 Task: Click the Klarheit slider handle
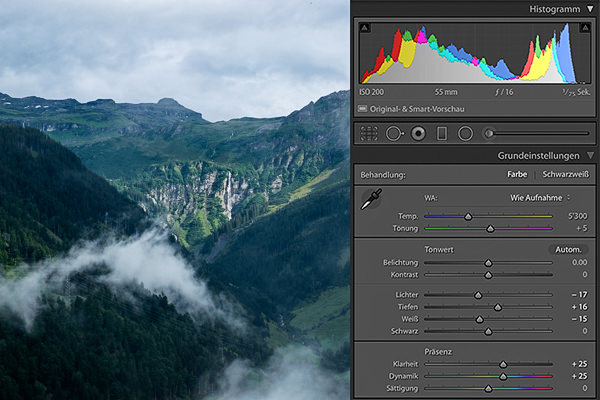[503, 365]
